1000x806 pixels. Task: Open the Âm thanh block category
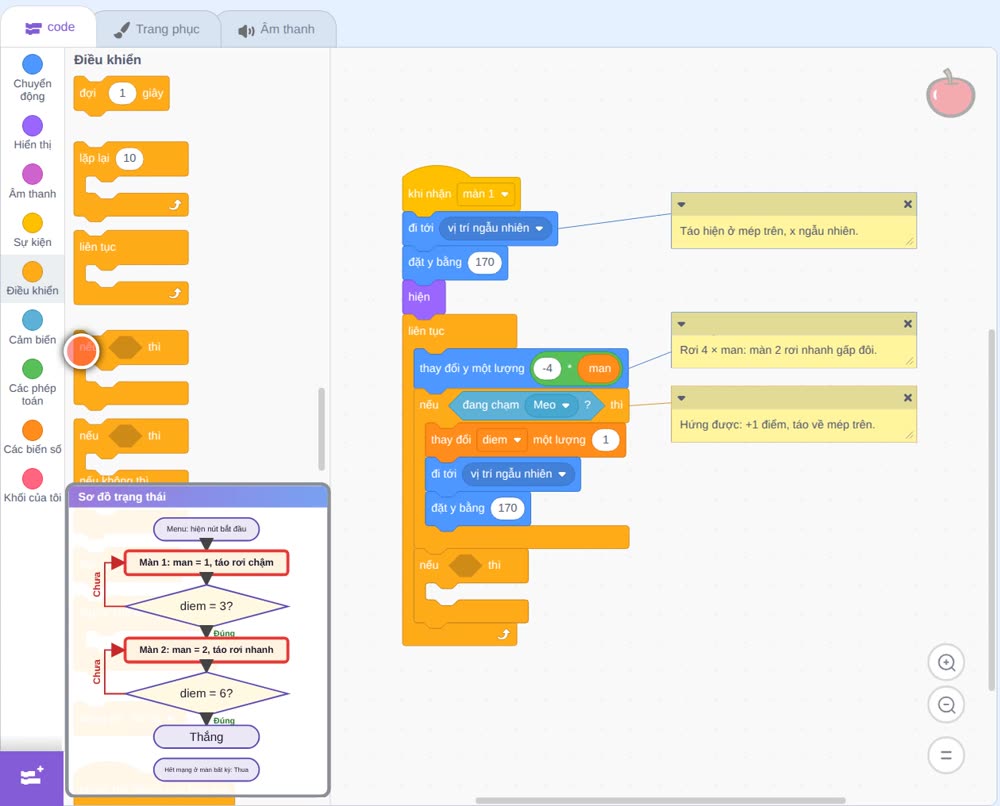[33, 182]
